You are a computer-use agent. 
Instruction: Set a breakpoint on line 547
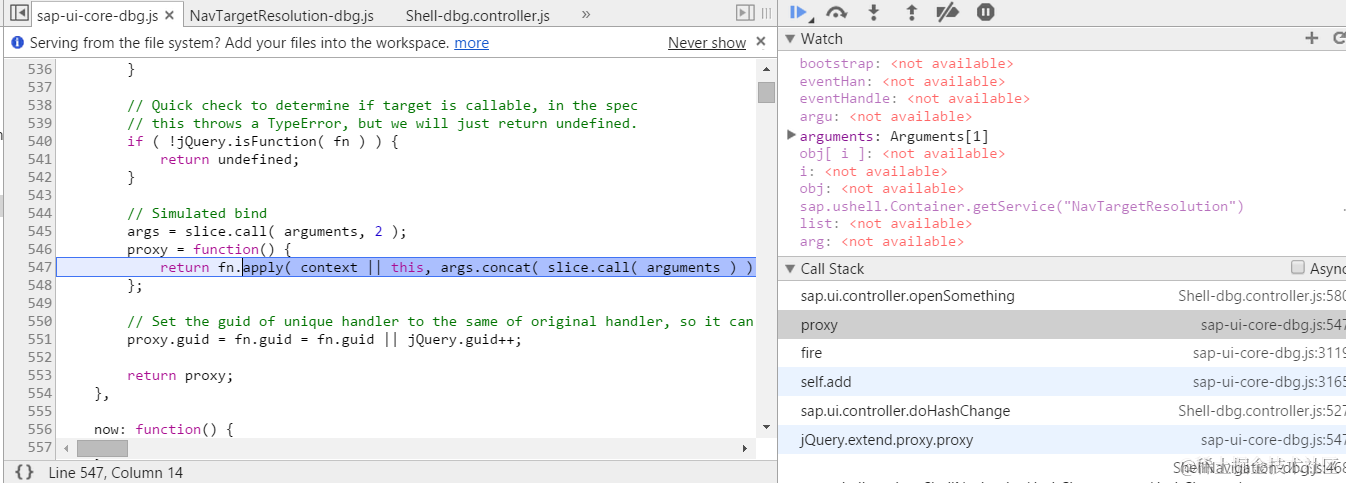pos(38,267)
